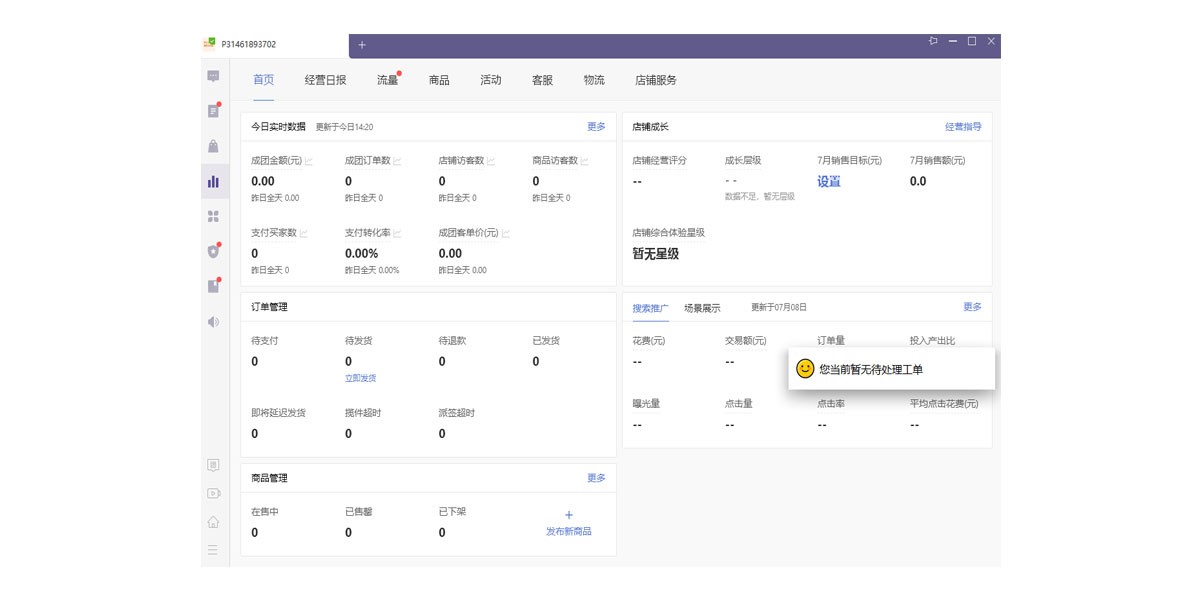Screen dimensions: 1200x600
Task: Click 设置 under 7月销售目标
Action: click(829, 181)
